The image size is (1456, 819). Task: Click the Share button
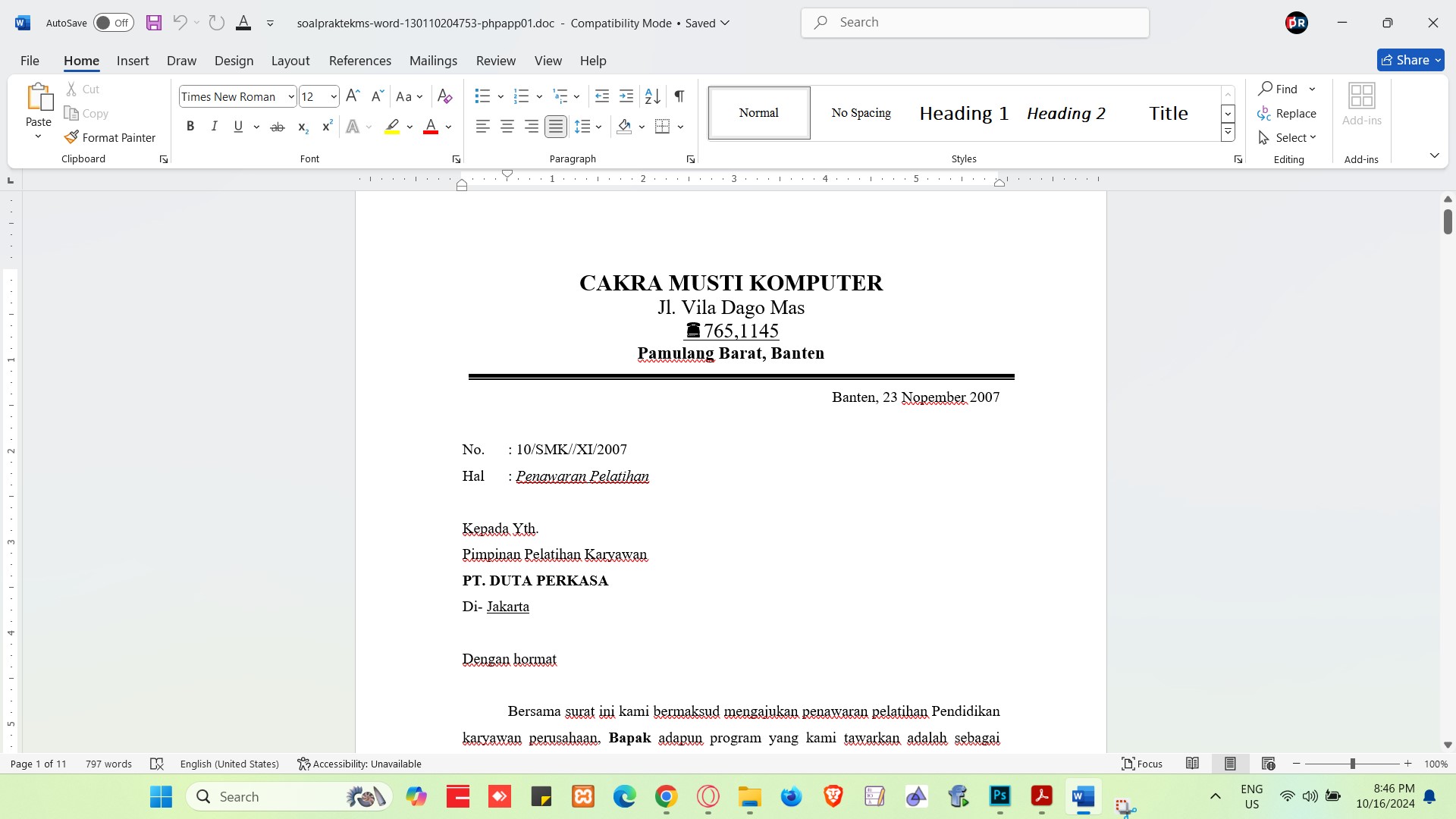click(1409, 60)
